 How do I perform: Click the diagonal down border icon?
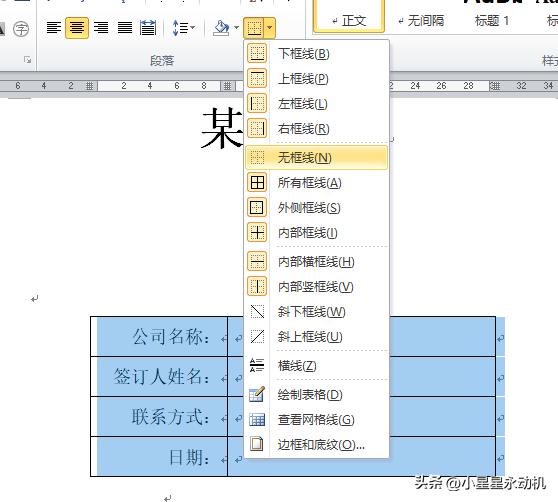click(x=257, y=312)
